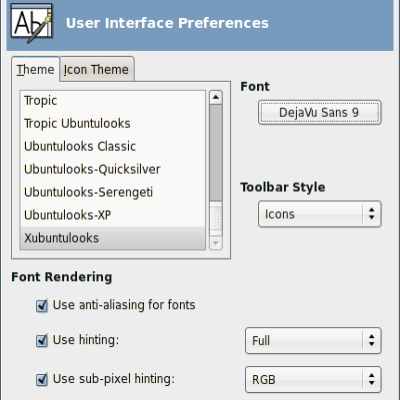Choose the Ubuntulooks Classic theme

[x=113, y=147]
